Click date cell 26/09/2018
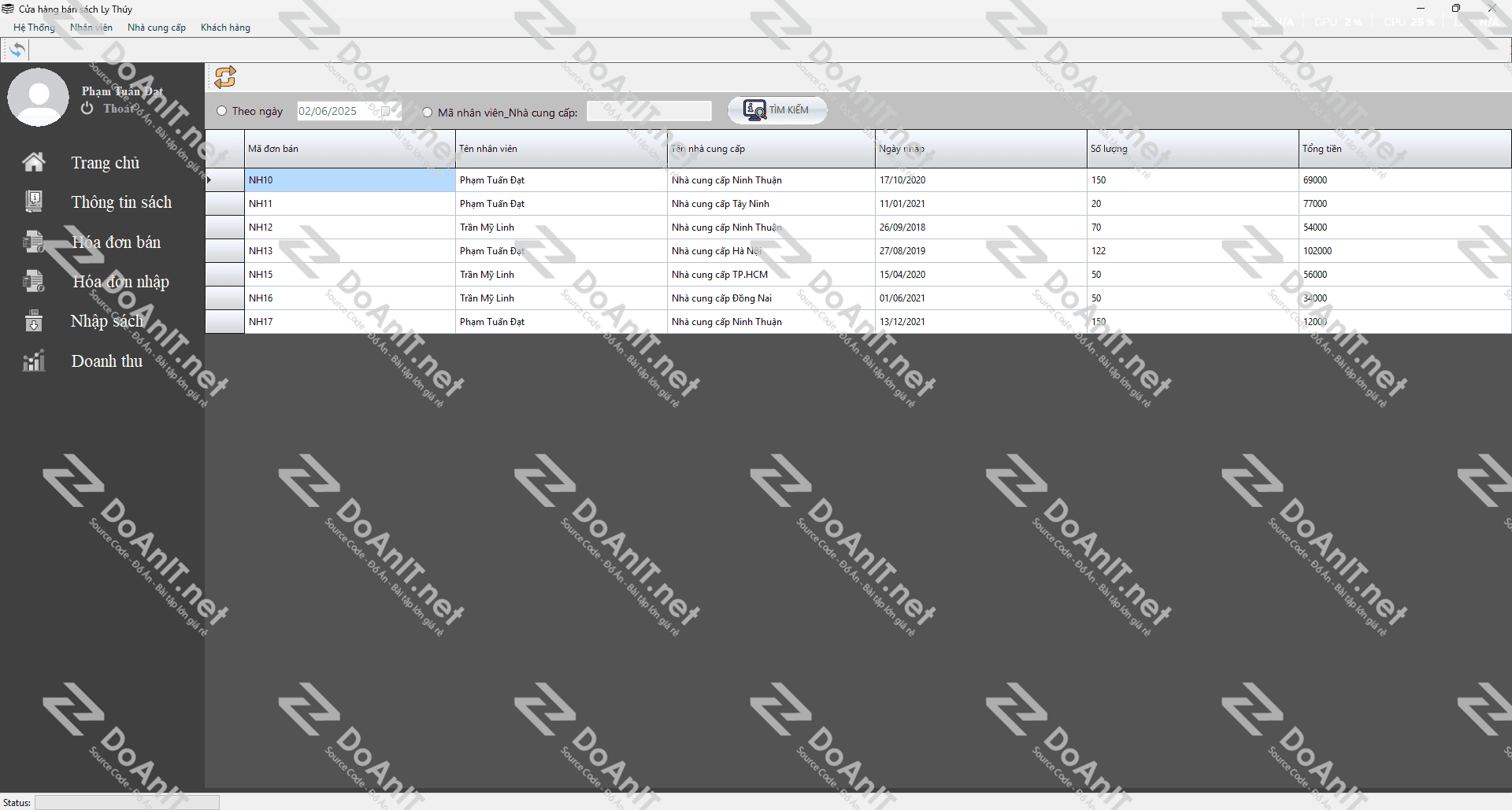This screenshot has height=810, width=1512. pyautogui.click(x=981, y=227)
